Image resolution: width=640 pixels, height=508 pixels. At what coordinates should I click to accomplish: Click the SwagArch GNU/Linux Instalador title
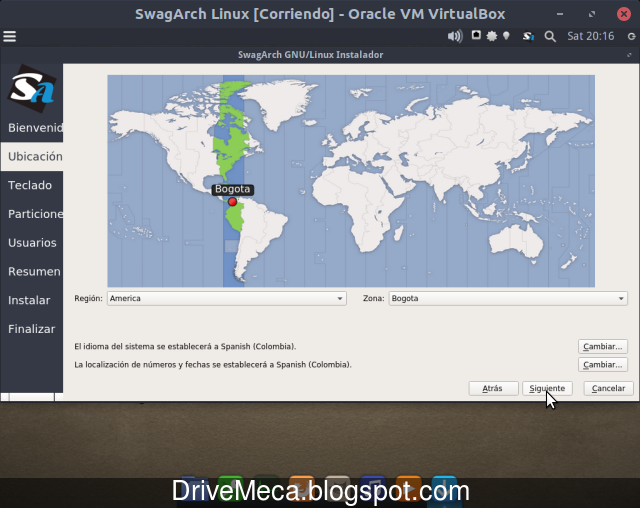click(x=311, y=55)
